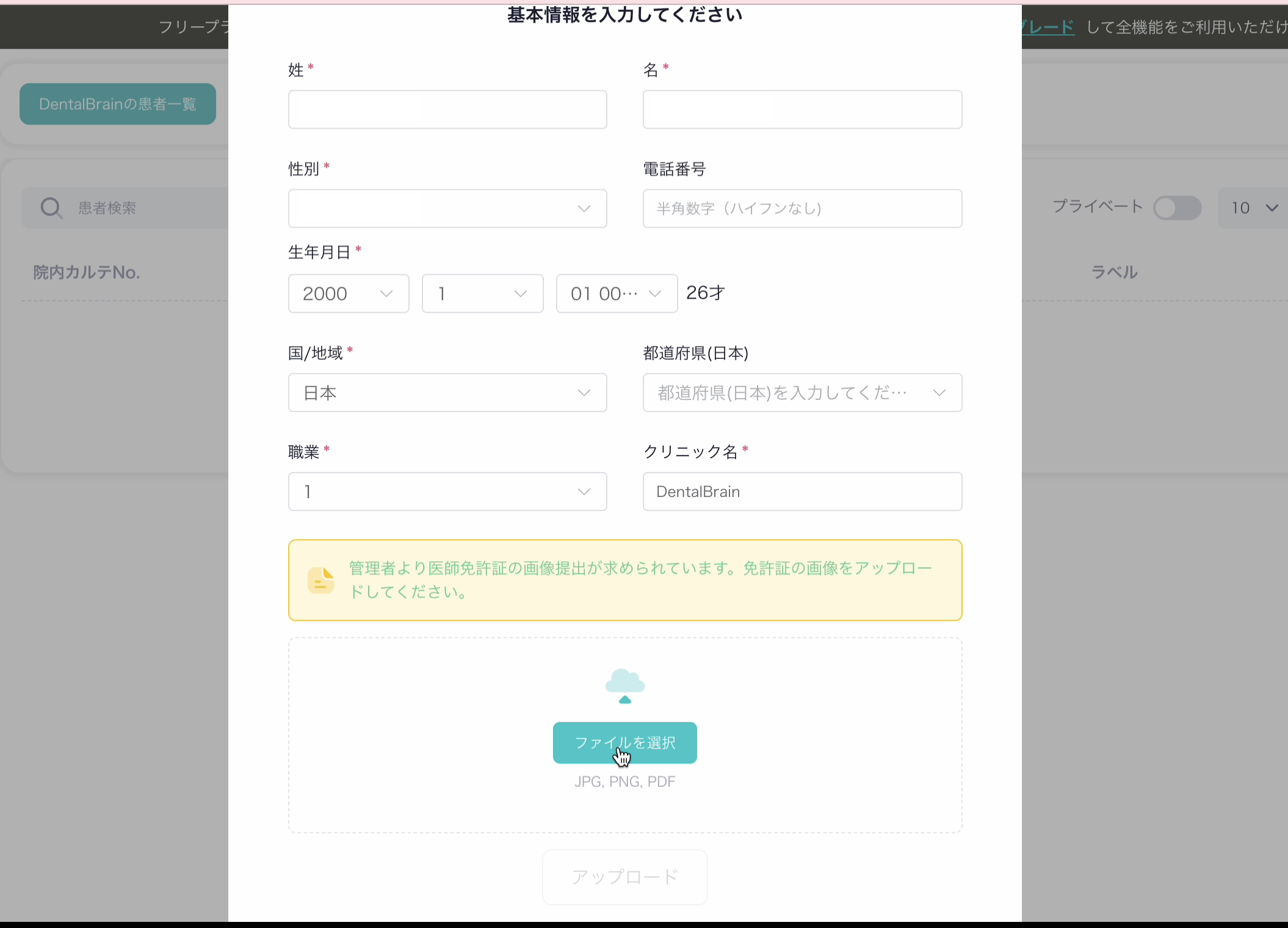Click the patient search magnifier icon
The width and height of the screenshot is (1288, 928).
[51, 208]
